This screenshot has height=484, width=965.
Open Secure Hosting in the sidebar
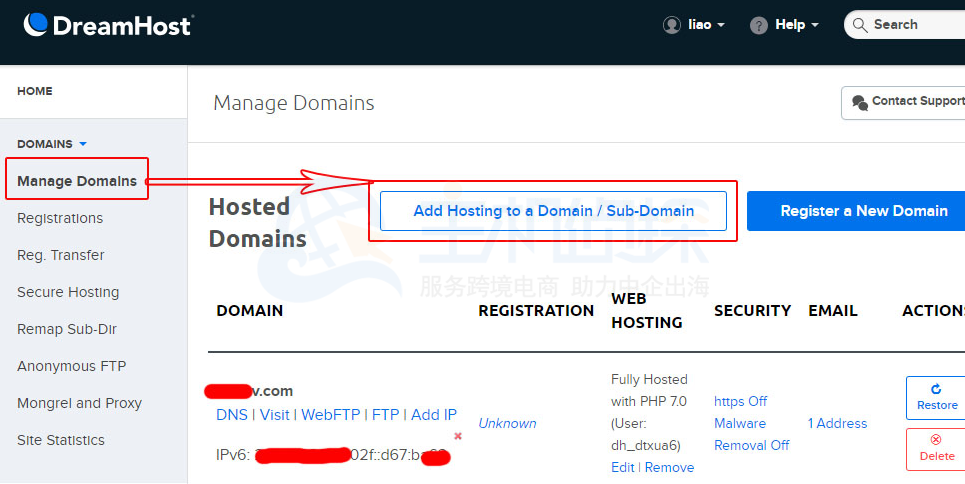68,292
